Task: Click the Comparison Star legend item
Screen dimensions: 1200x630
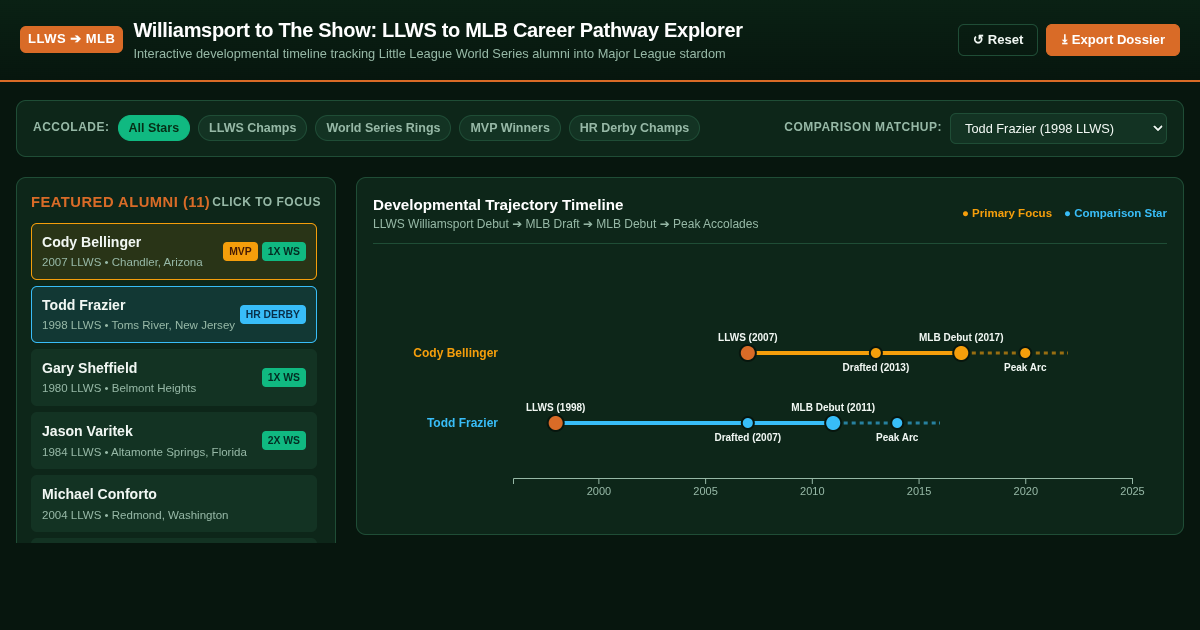Action: point(1115,213)
